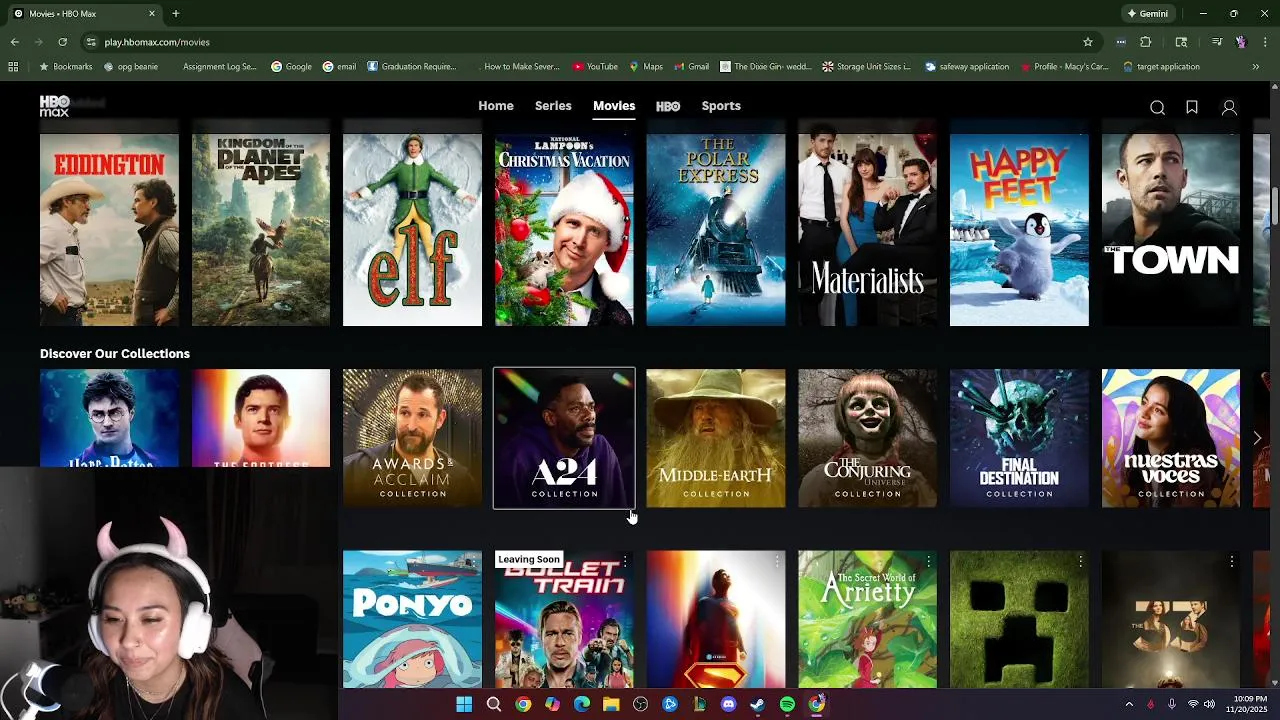Expand hidden bookmarks chevron
The height and width of the screenshot is (720, 1280).
pos(1255,67)
